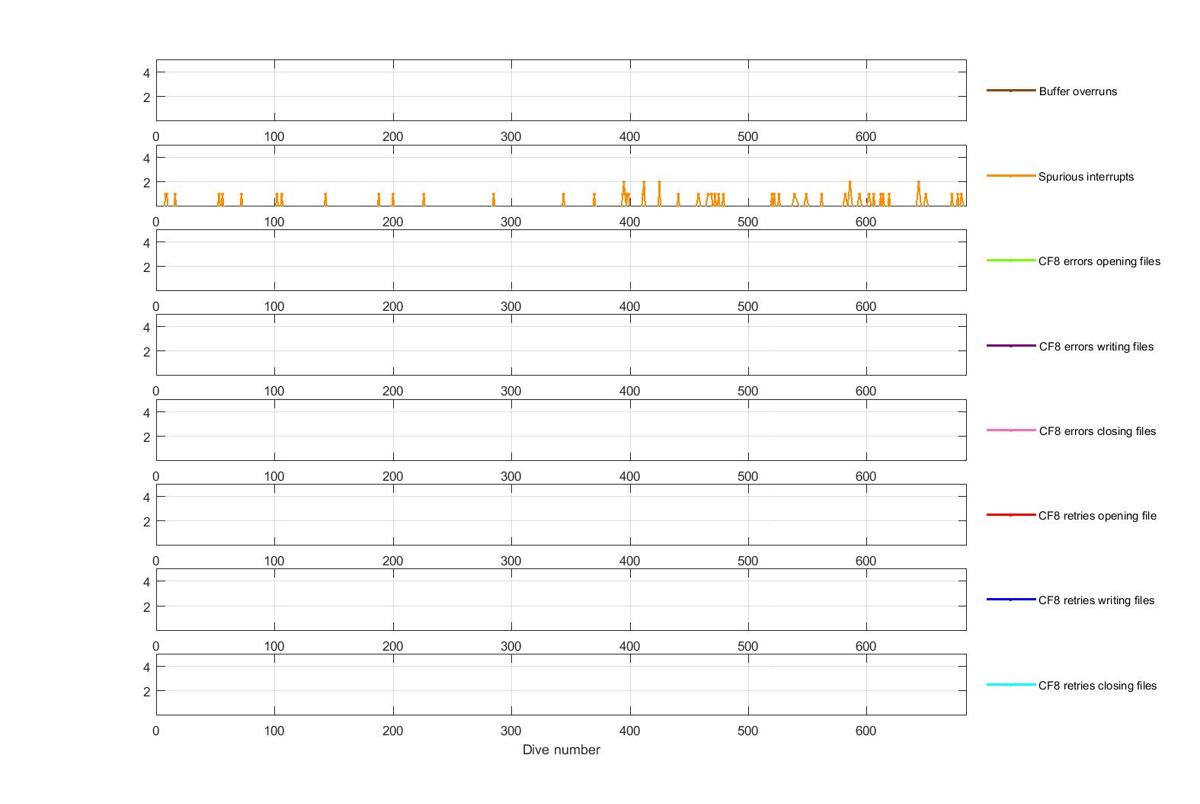Select the cyan CF8 retries closing legend line
Screen dimensions: 1200x804
(x=1011, y=685)
